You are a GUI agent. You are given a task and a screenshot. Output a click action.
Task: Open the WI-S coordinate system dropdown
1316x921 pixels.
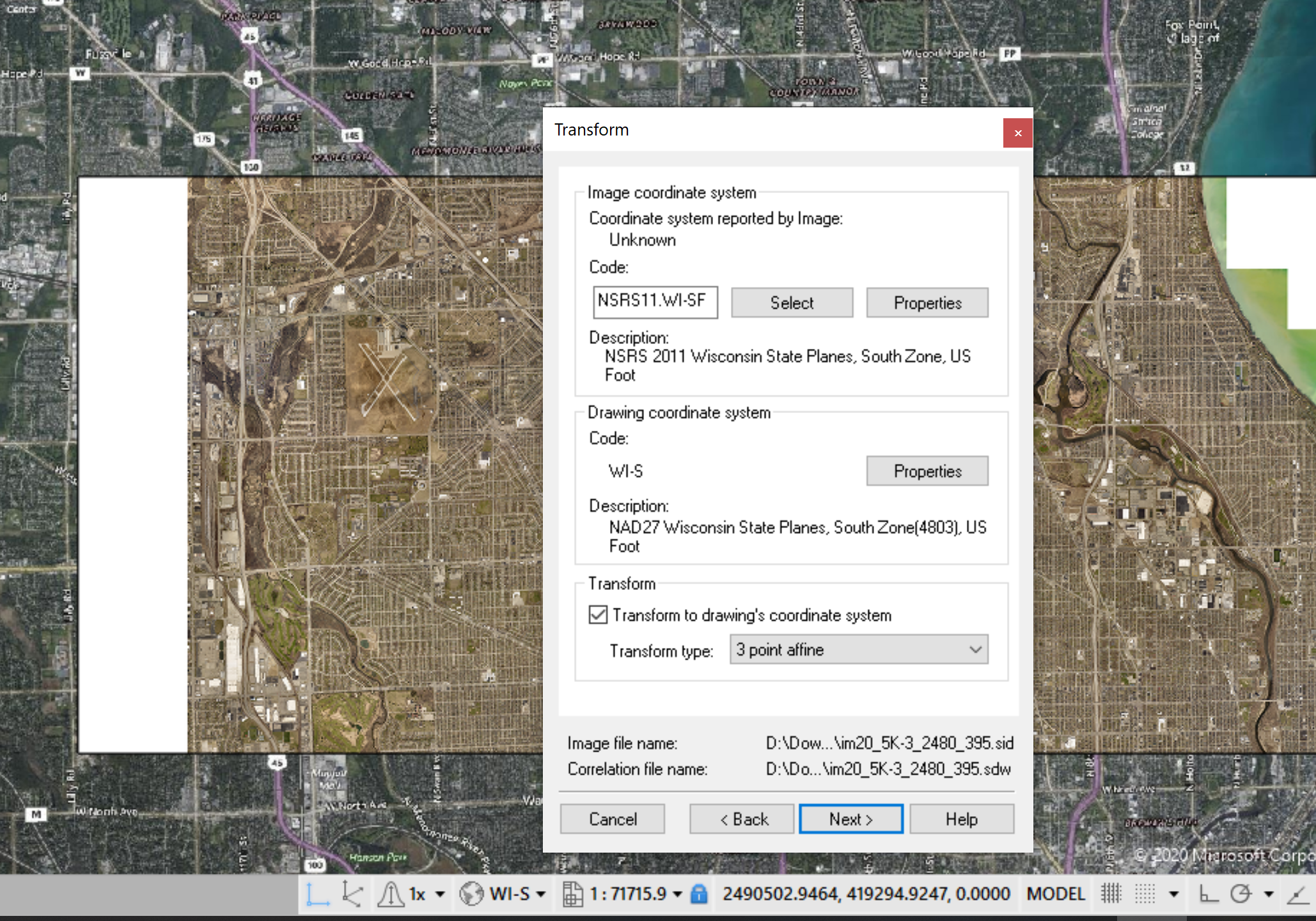541,894
